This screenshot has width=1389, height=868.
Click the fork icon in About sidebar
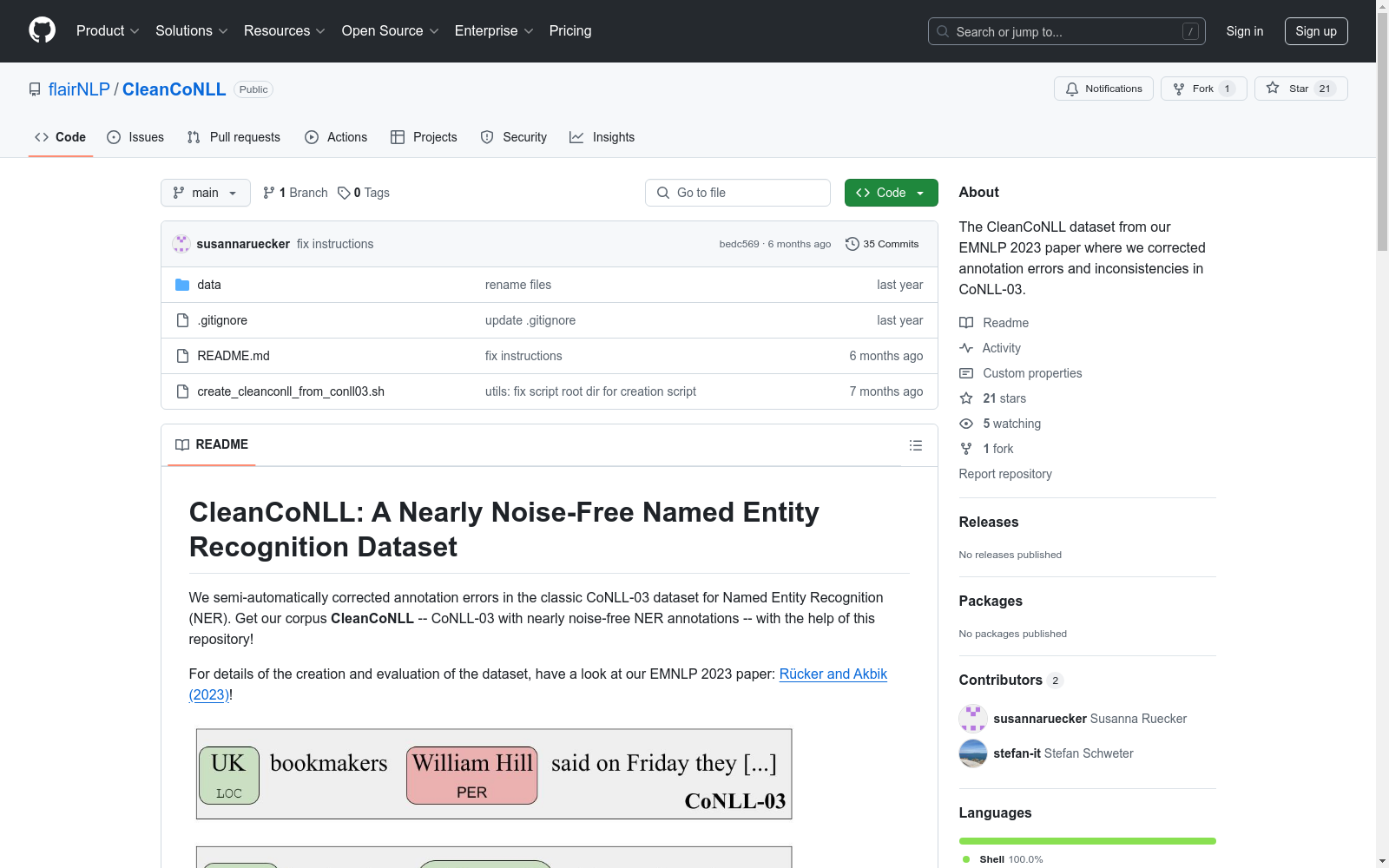(x=966, y=449)
